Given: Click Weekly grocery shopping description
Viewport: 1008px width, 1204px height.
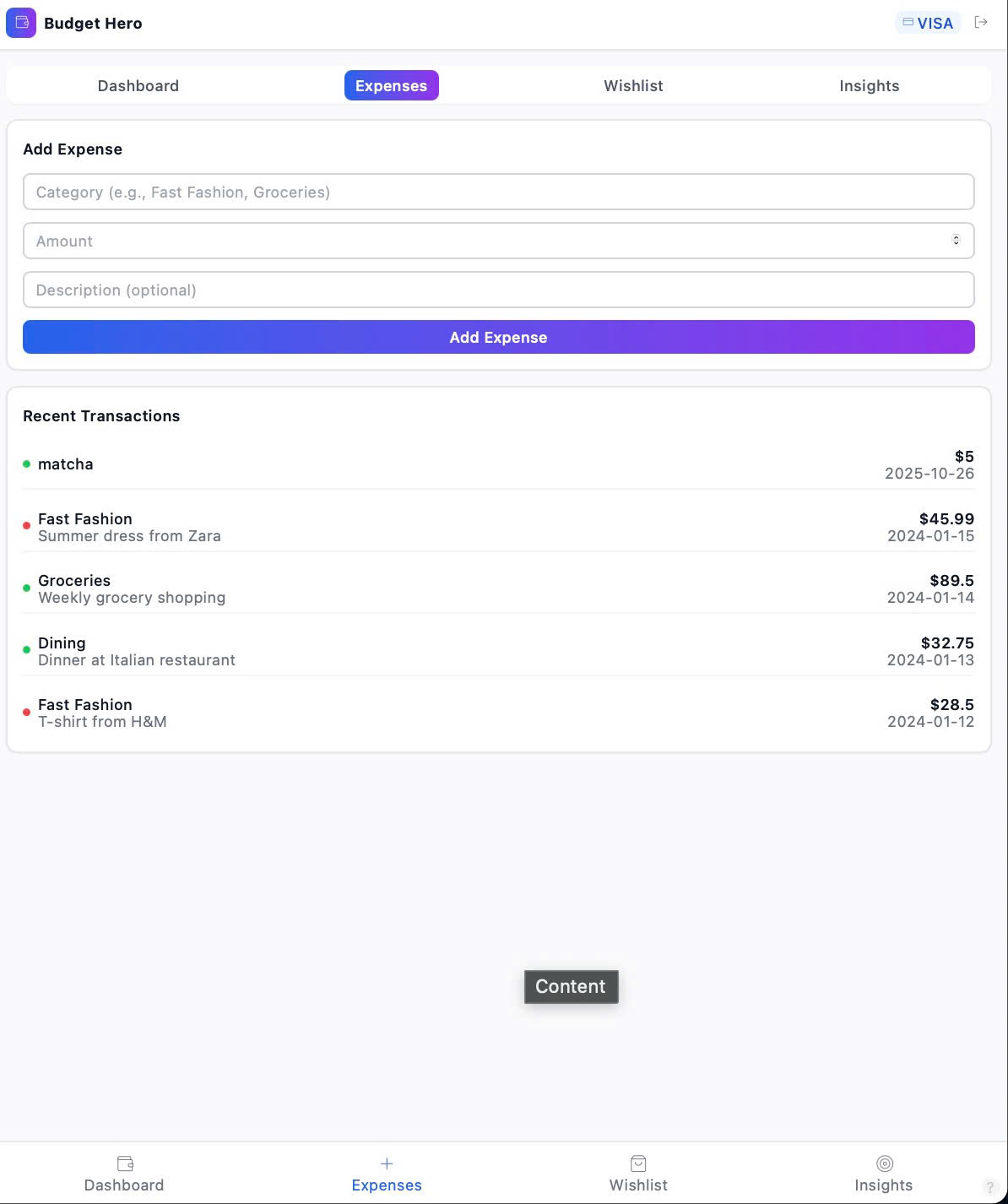Looking at the screenshot, I should [132, 598].
